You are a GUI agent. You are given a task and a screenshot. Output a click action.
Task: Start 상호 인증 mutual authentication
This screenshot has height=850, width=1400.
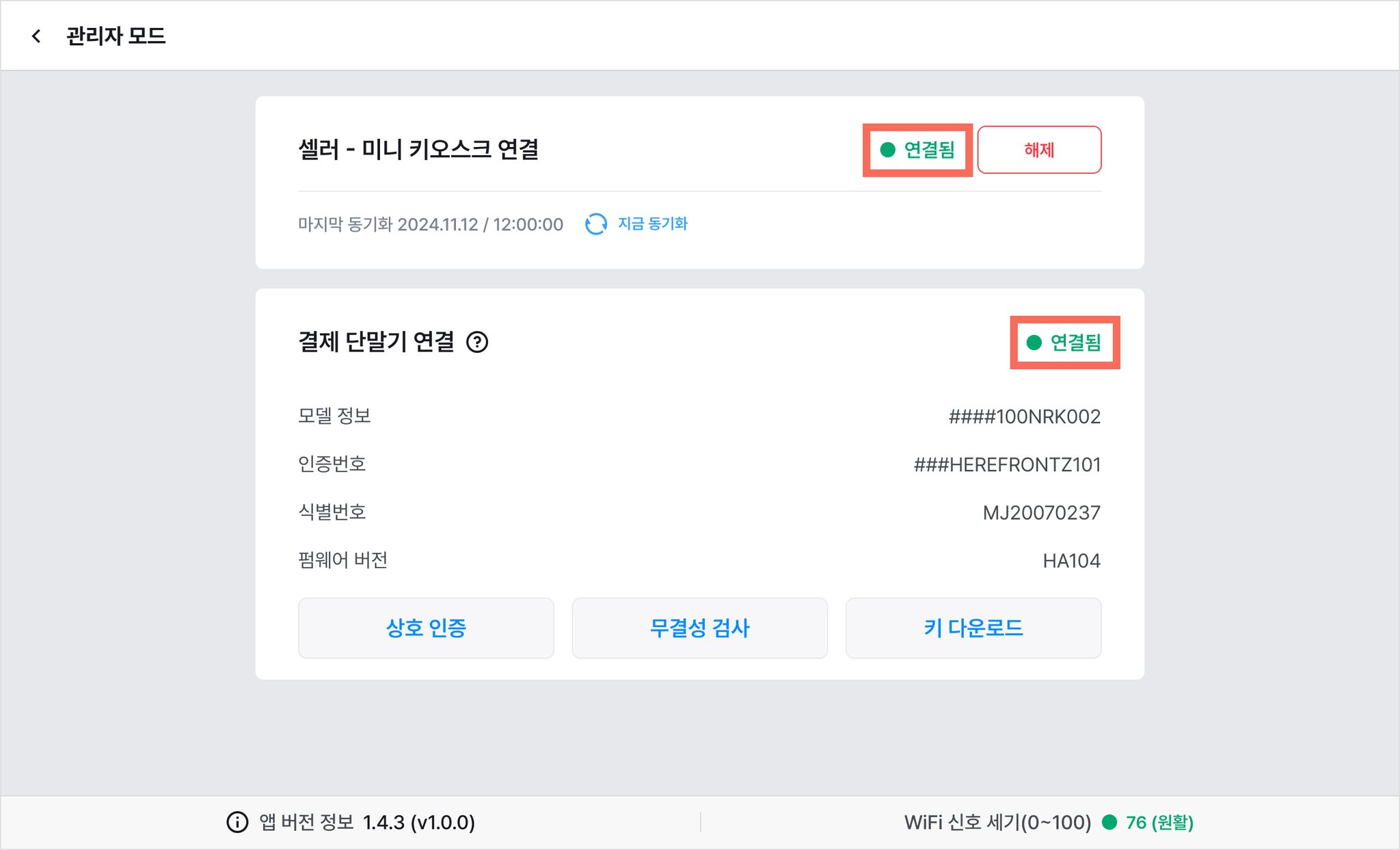[426, 628]
